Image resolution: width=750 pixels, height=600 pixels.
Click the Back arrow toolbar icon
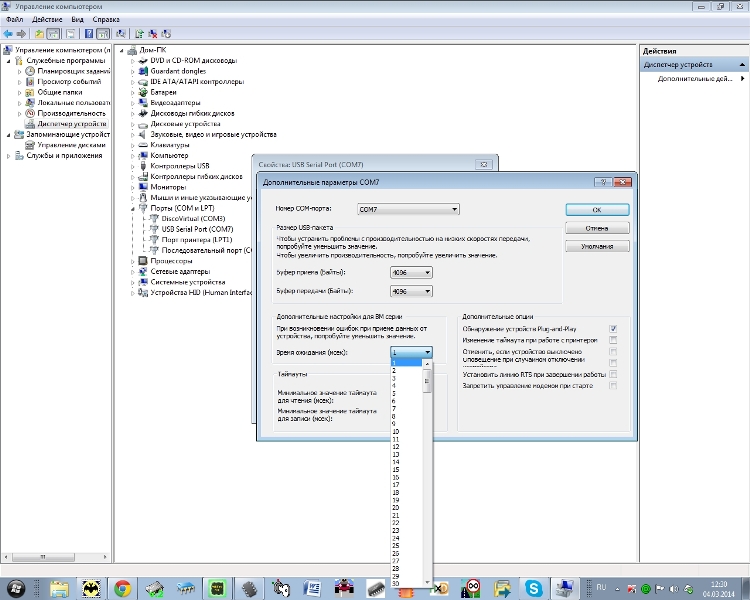(x=8, y=33)
